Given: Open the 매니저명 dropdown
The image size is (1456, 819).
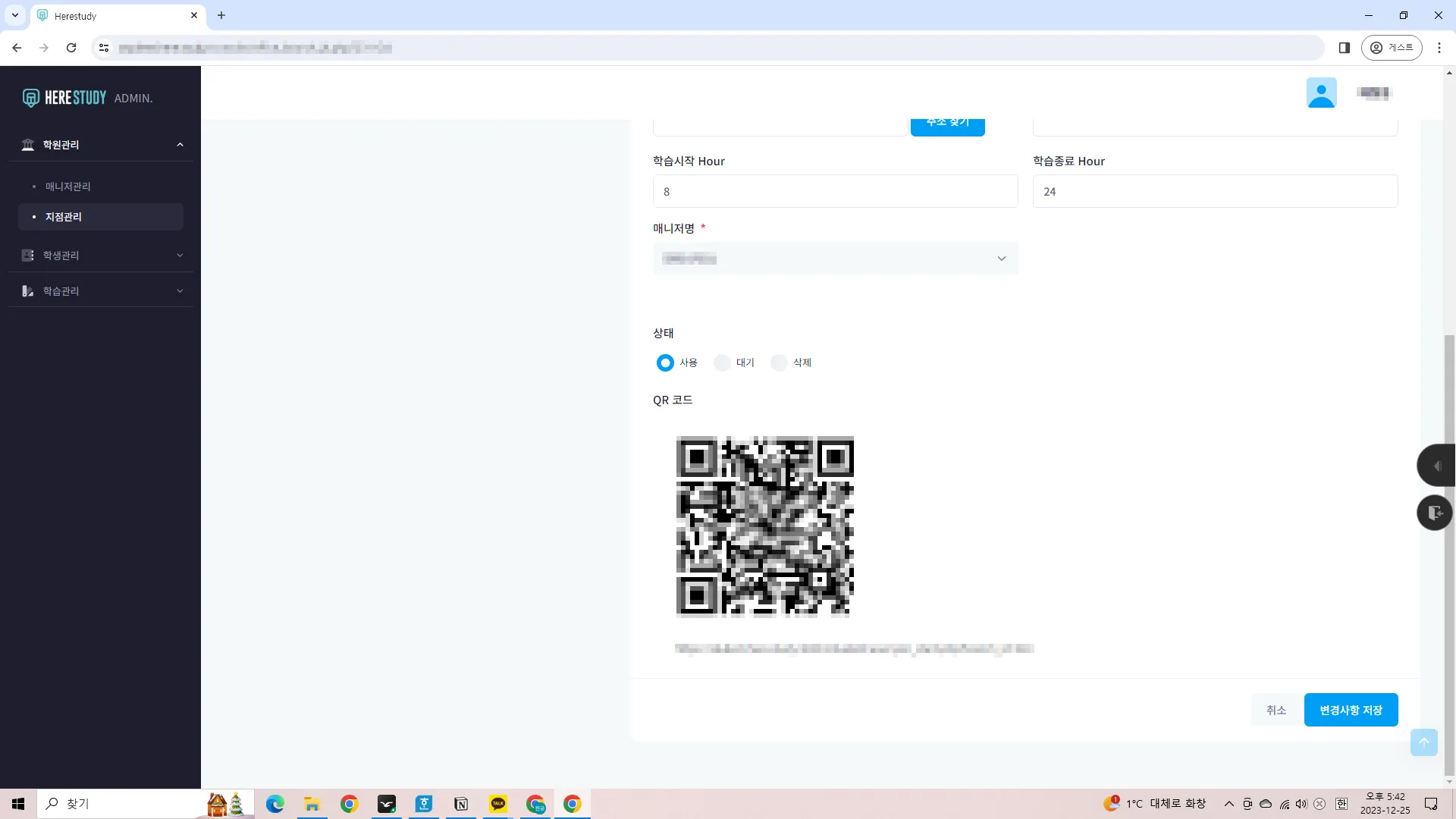Looking at the screenshot, I should tap(835, 259).
